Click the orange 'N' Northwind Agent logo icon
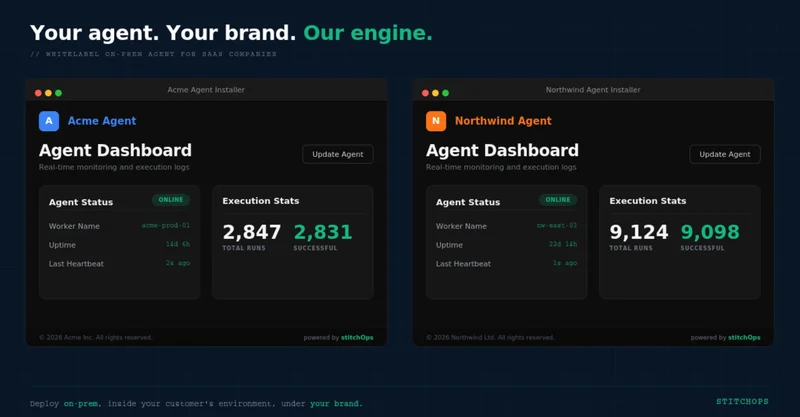 point(436,121)
